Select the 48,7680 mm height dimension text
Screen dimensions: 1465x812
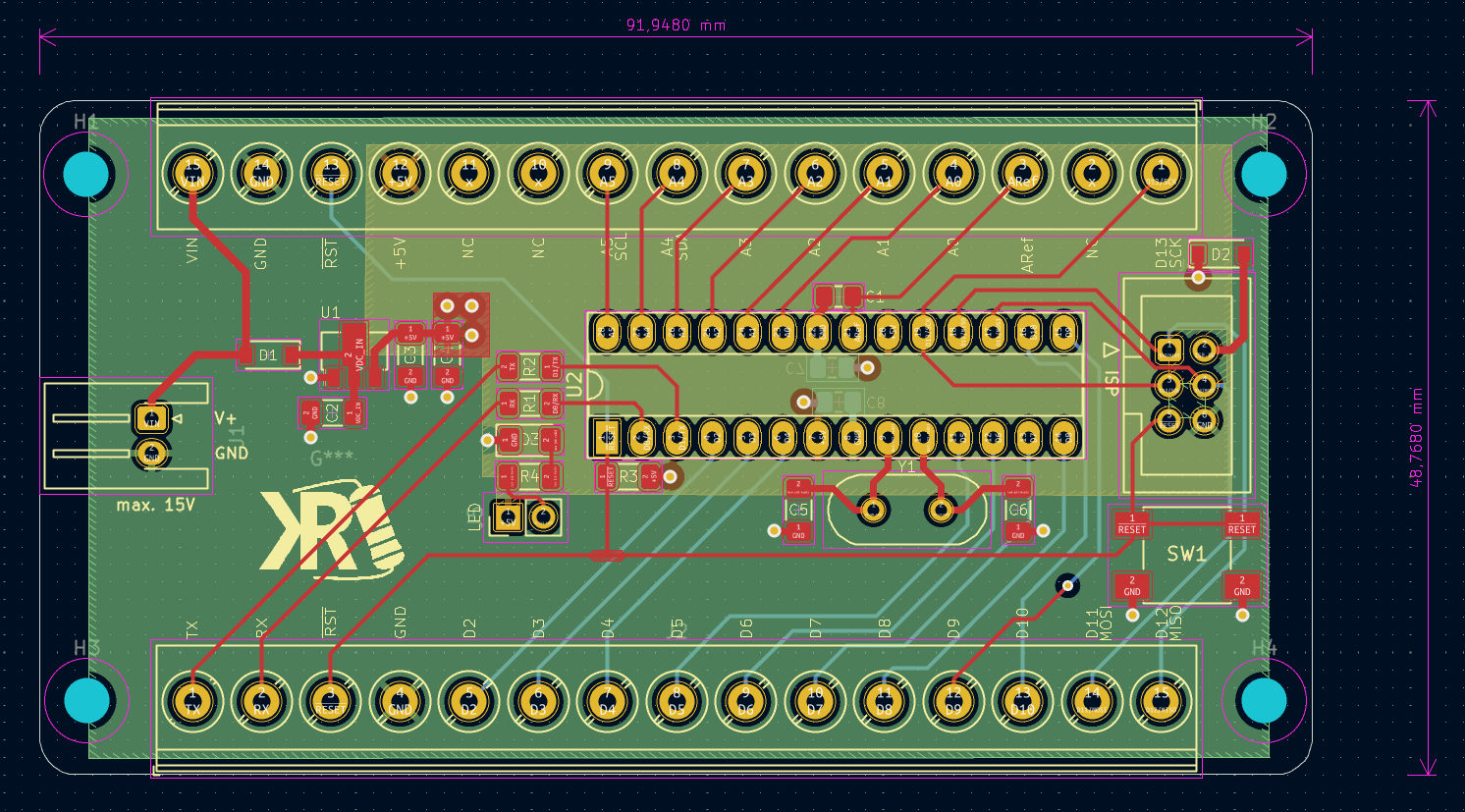coord(1416,436)
